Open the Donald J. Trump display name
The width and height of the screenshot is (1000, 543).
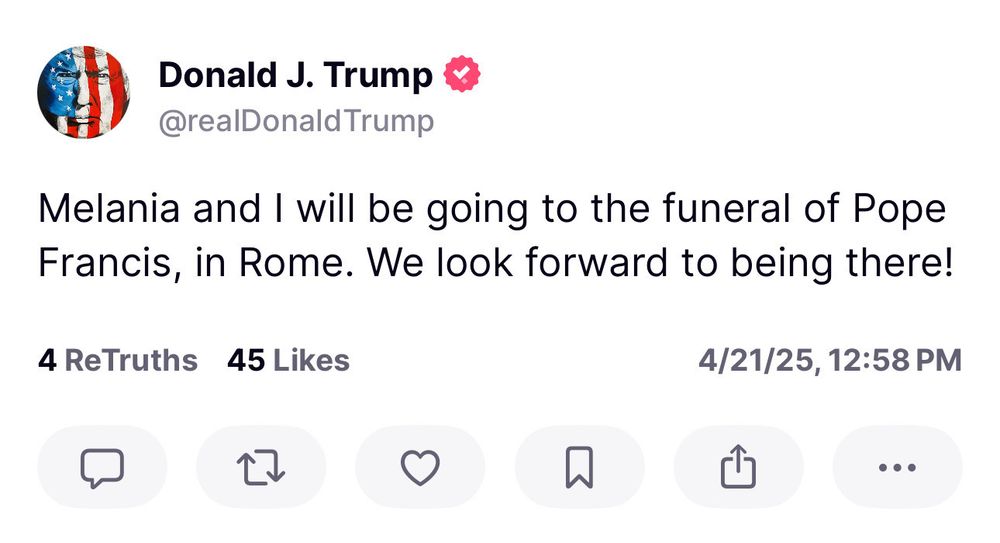(x=296, y=75)
